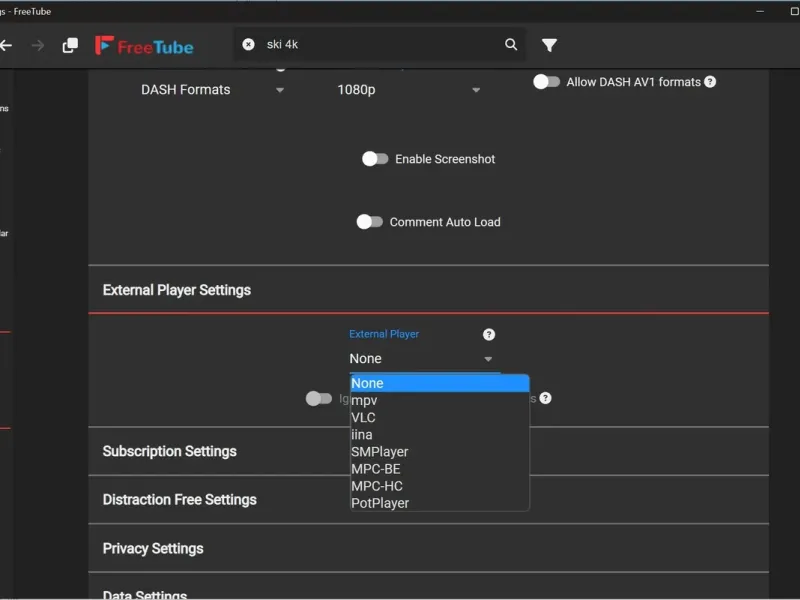This screenshot has height=600, width=800.
Task: Select mpv from the player list
Action: click(x=365, y=401)
